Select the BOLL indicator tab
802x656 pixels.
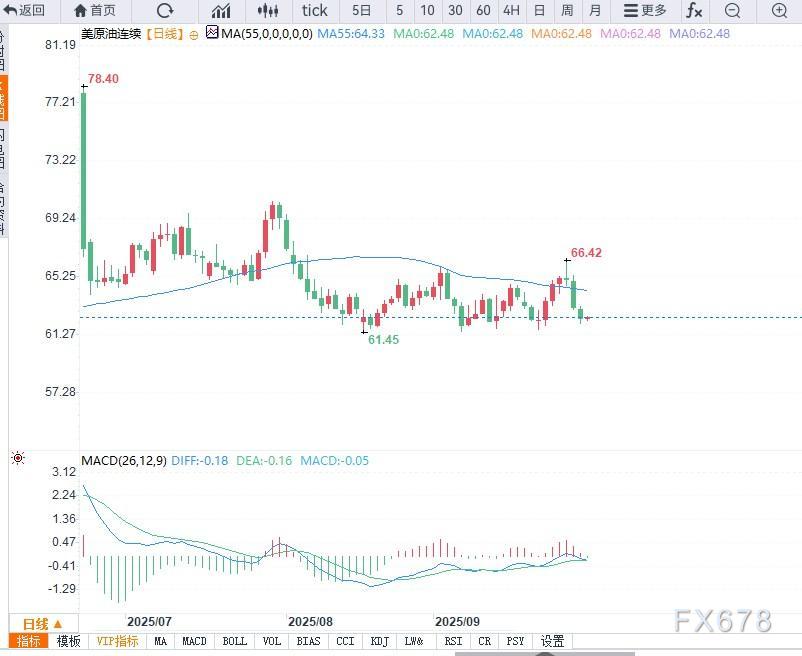234,641
